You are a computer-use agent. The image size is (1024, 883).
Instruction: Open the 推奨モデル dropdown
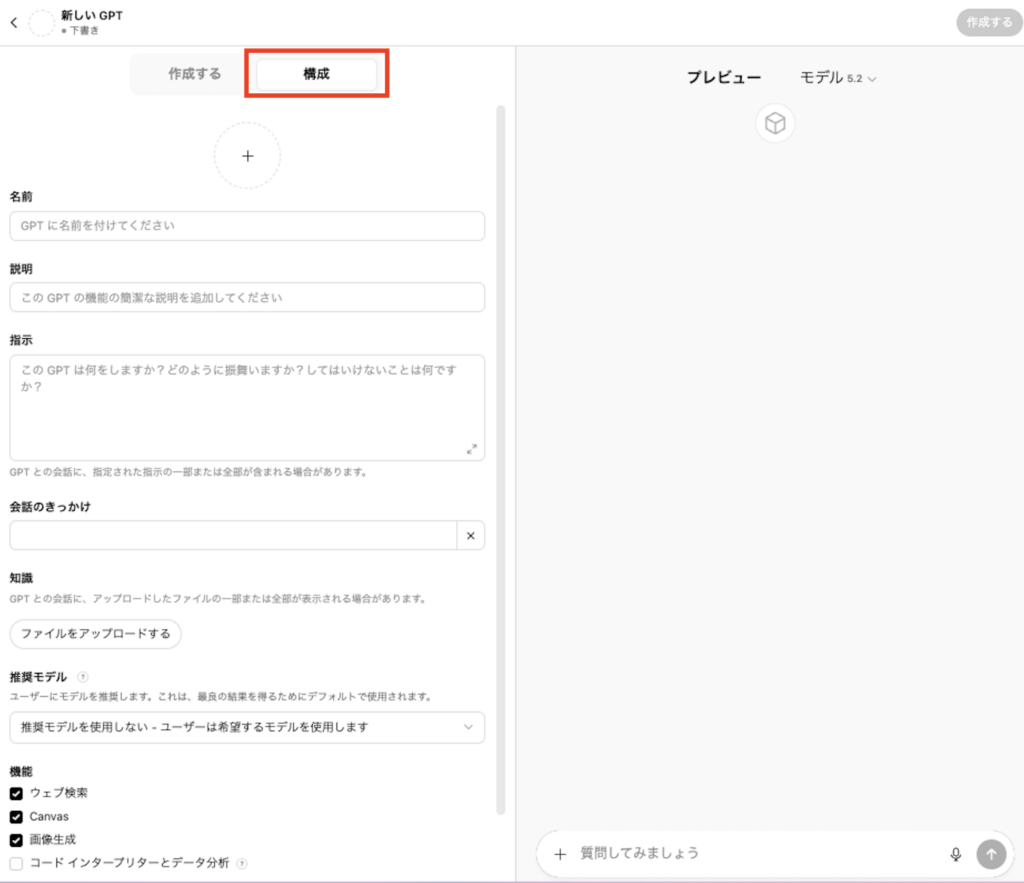247,727
